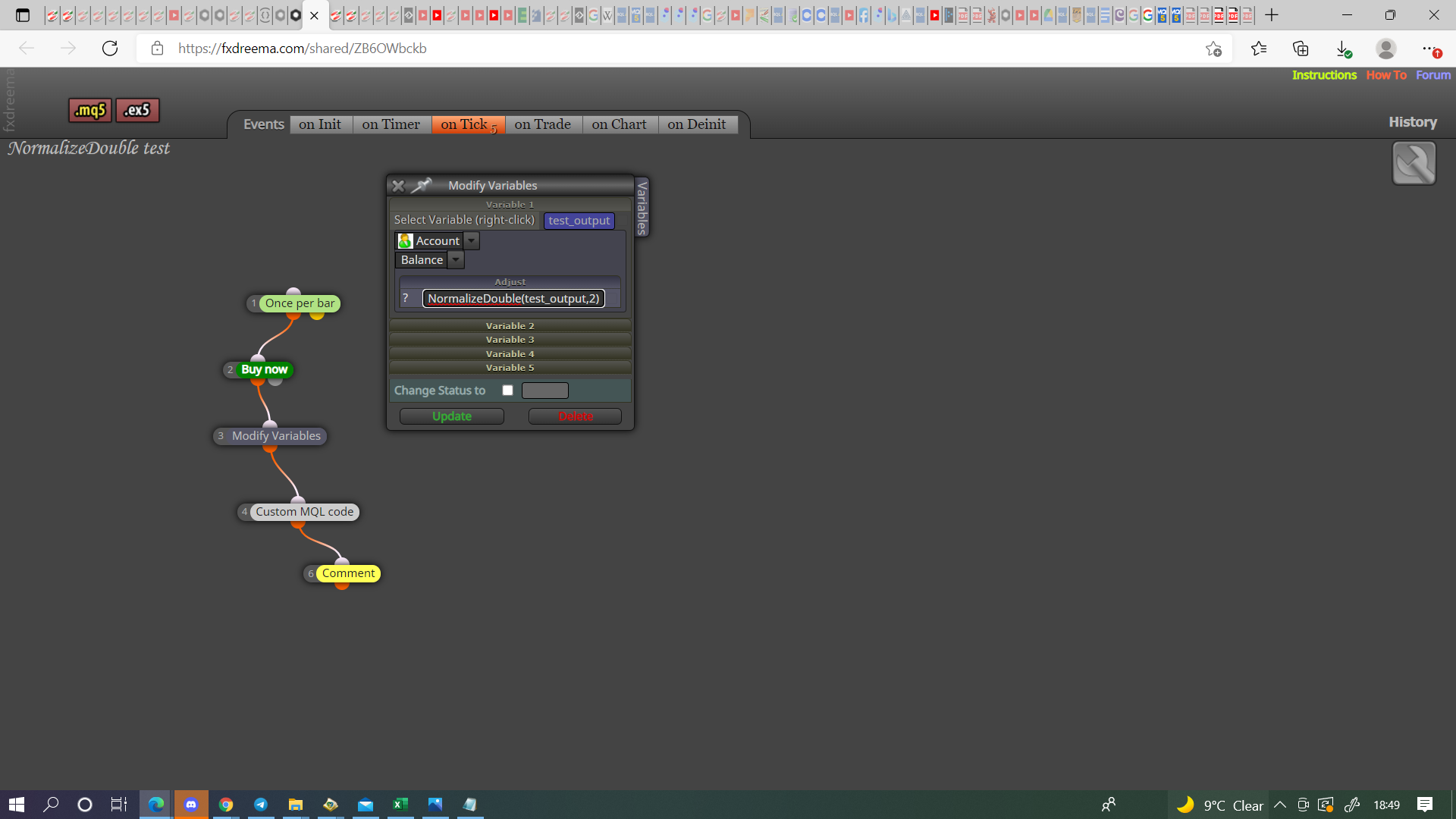Open the Balance property dropdown
Viewport: 1456px width, 819px height.
point(456,260)
